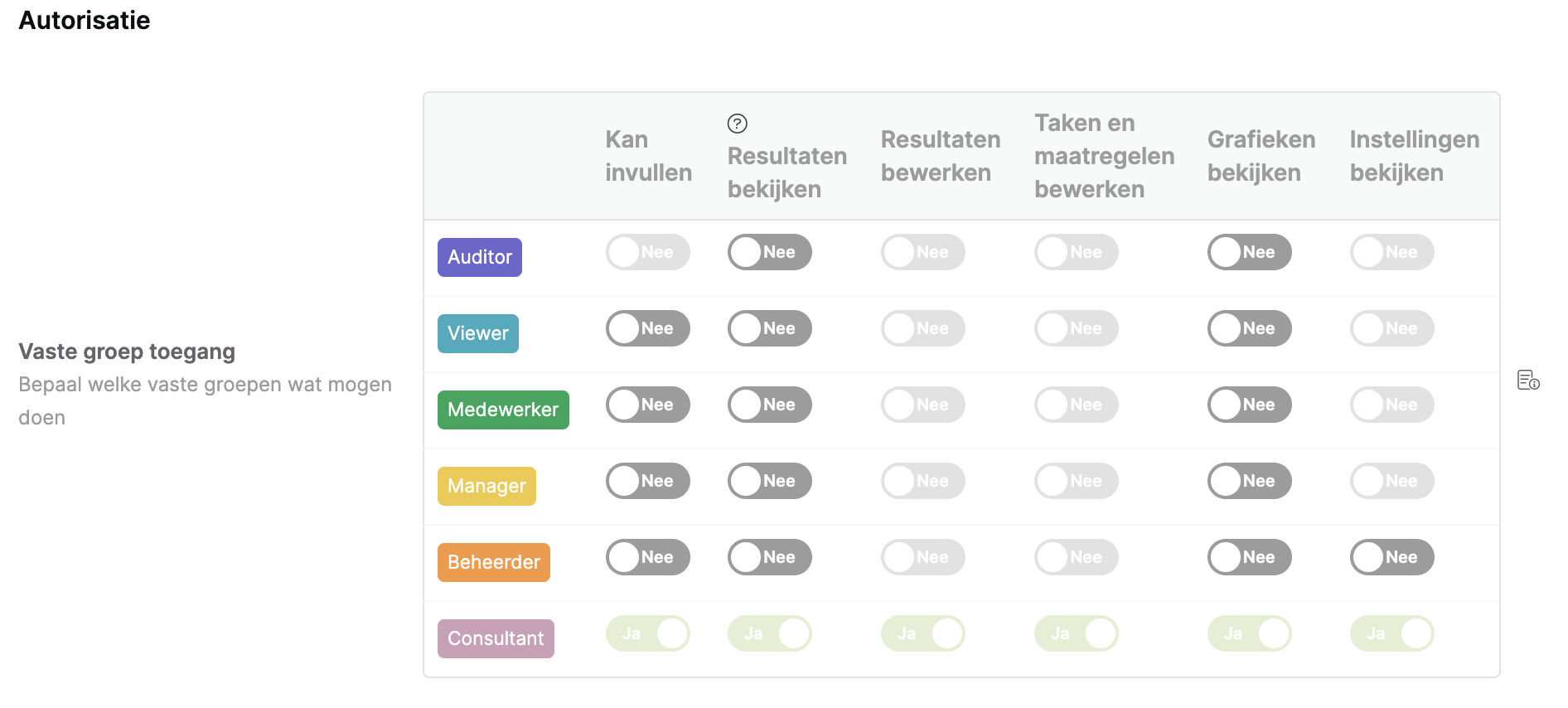Click the Taken en maatregelen bewerken header
Screen dimensions: 1568x708
pos(1104,156)
